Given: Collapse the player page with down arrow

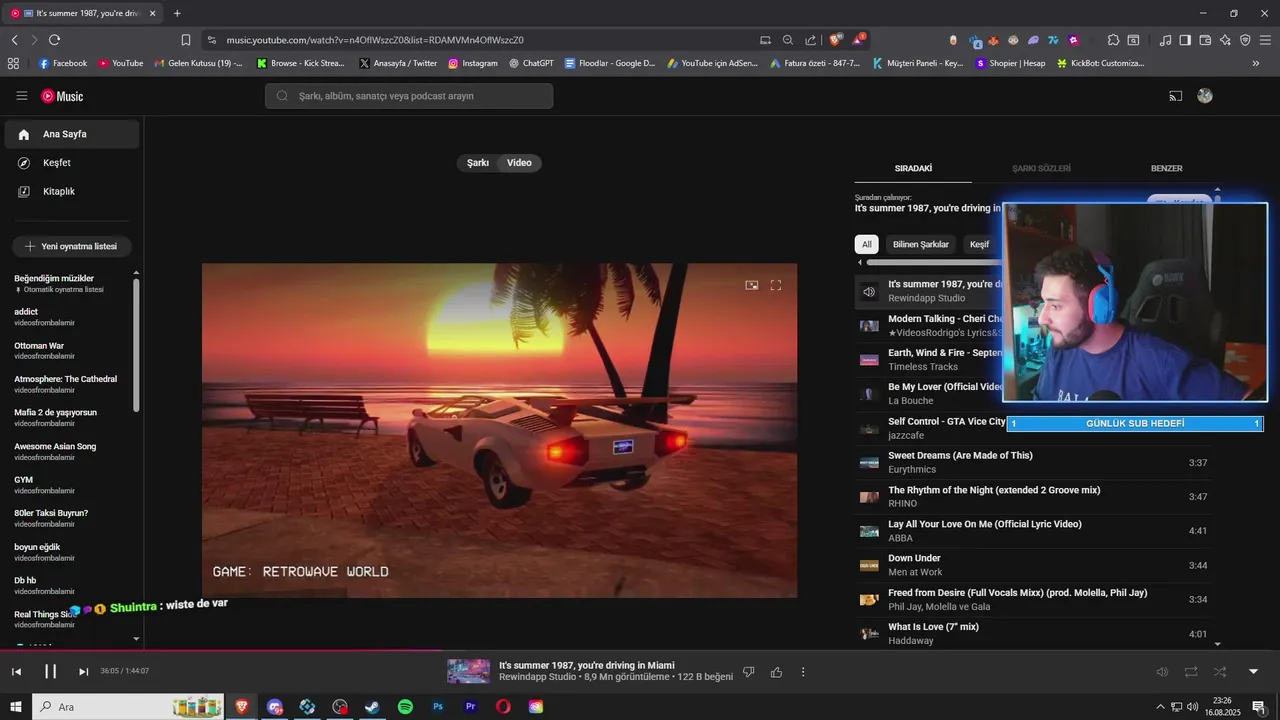Looking at the screenshot, I should [1253, 672].
